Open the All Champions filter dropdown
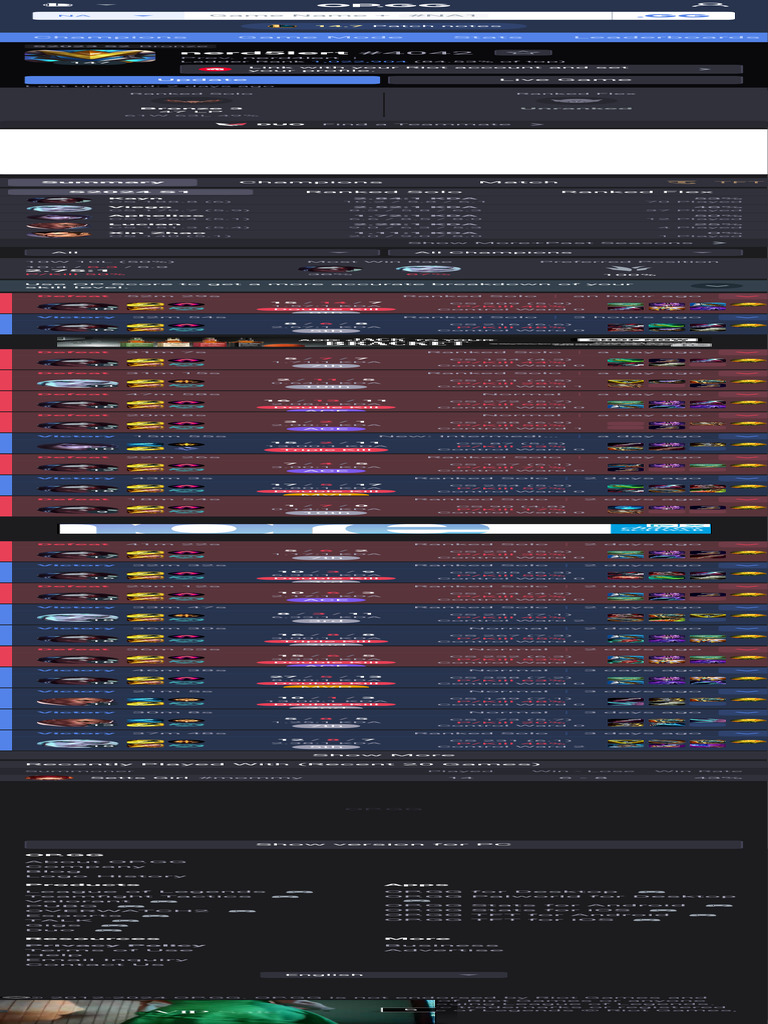The image size is (768, 1024). coord(565,252)
